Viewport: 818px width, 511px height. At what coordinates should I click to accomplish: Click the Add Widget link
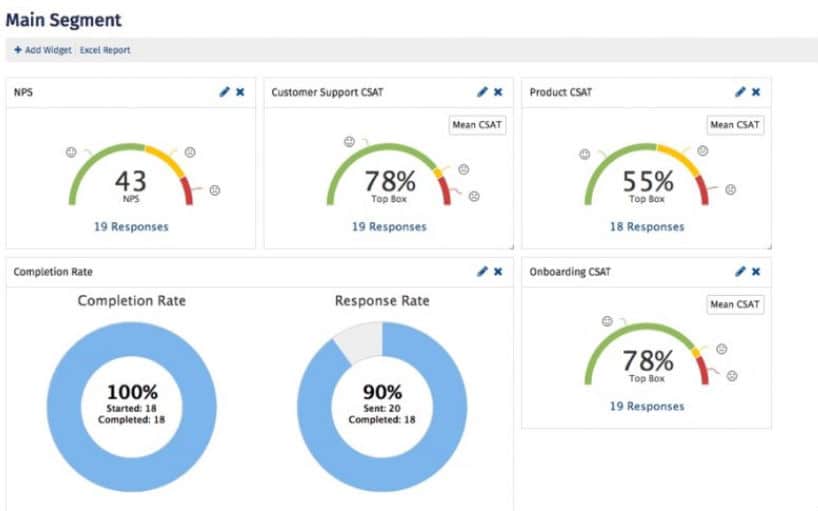(x=43, y=50)
